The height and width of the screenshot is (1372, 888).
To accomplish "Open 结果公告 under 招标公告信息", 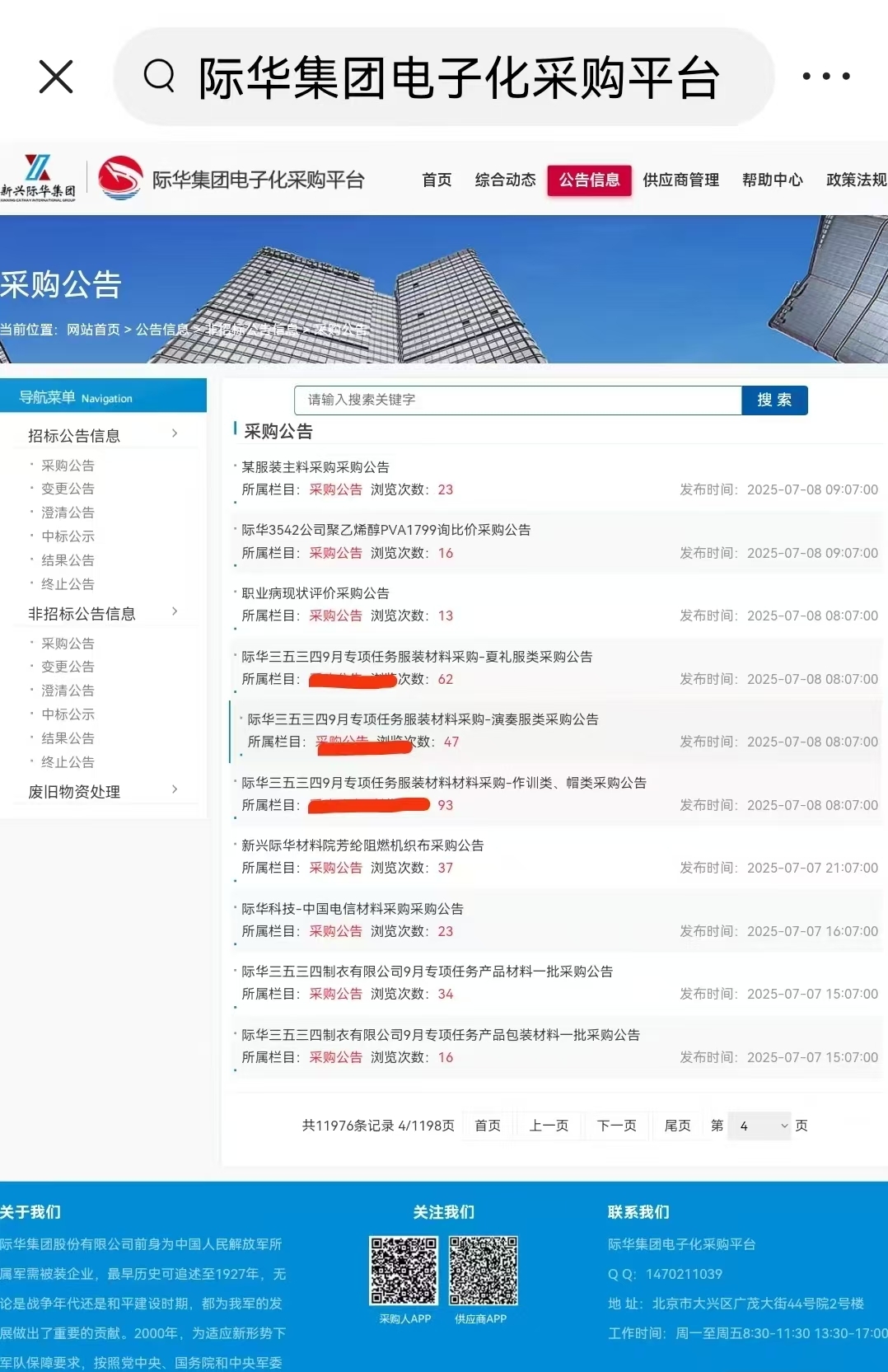I will click(x=68, y=560).
